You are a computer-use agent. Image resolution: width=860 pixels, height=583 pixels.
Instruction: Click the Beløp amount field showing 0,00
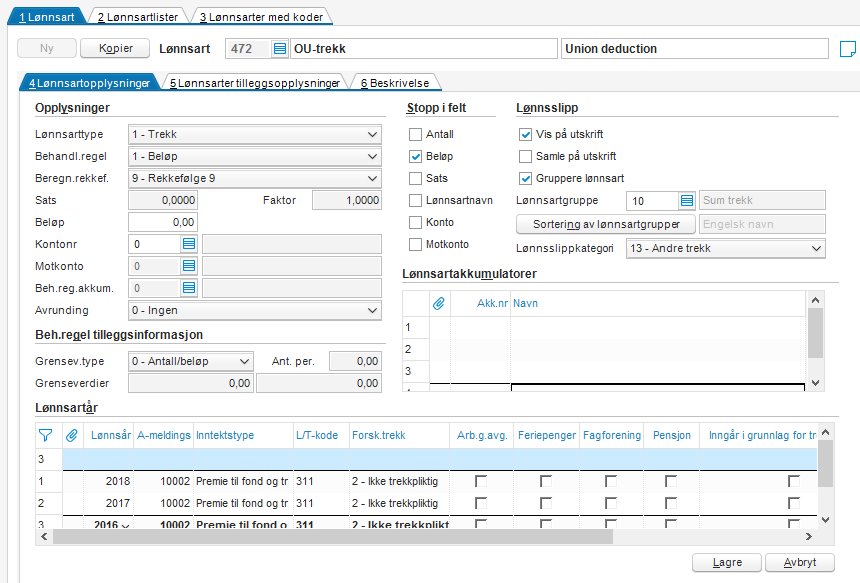point(163,222)
